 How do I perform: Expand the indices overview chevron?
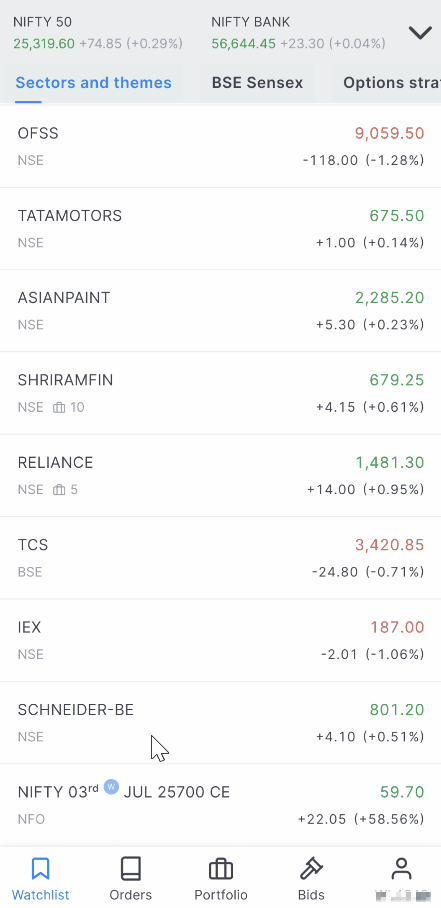[x=420, y=32]
